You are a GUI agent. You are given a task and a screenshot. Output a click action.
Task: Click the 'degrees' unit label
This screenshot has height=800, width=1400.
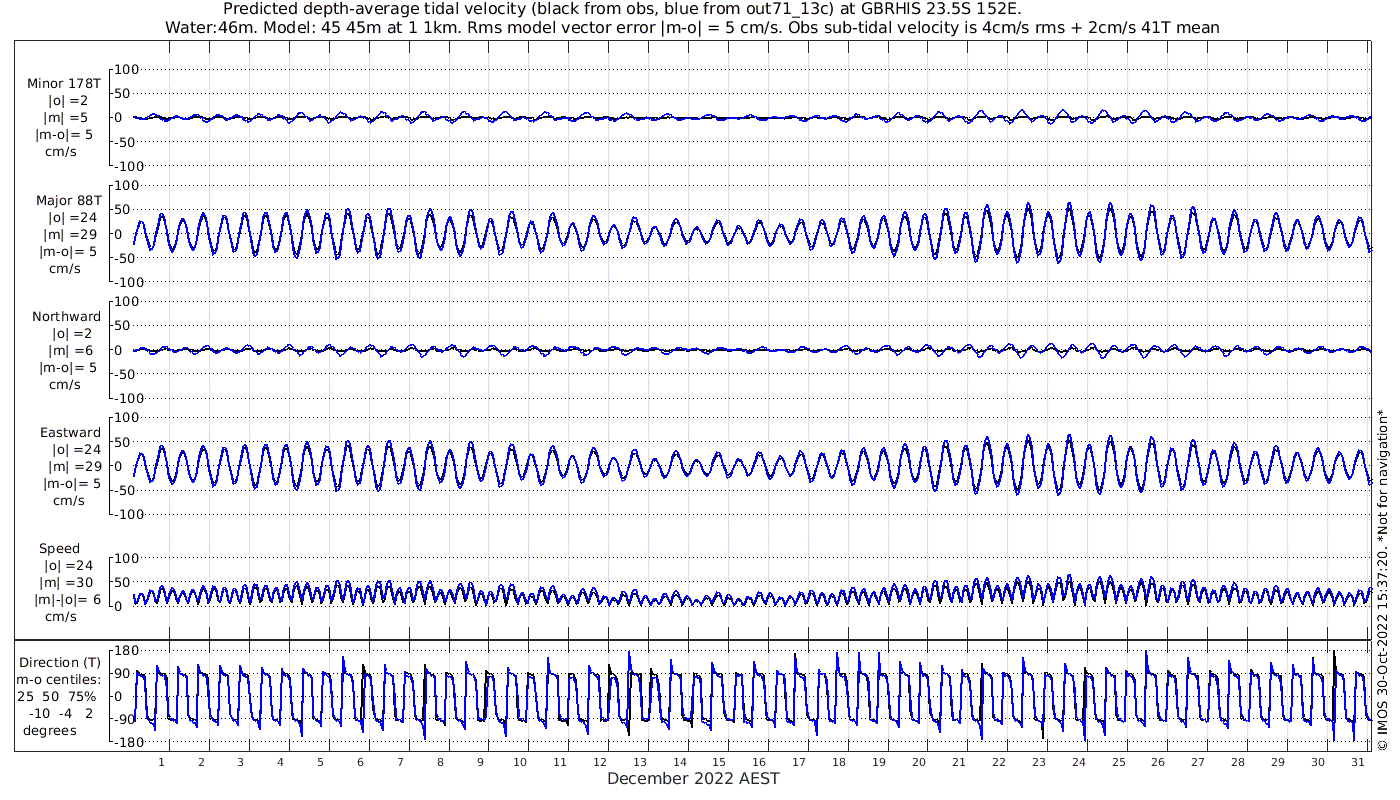point(50,731)
